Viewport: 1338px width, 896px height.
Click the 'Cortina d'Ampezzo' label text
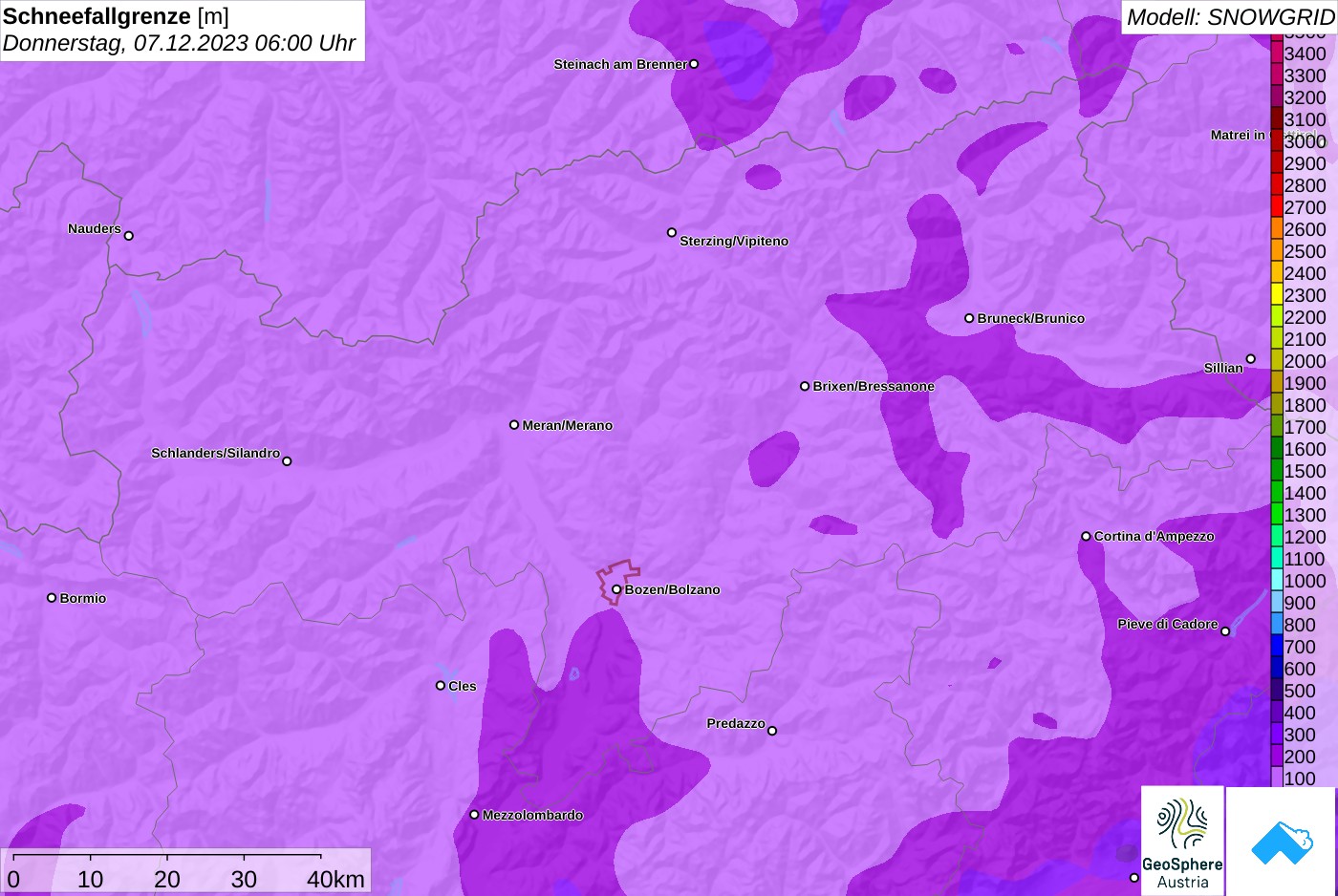pos(1155,536)
